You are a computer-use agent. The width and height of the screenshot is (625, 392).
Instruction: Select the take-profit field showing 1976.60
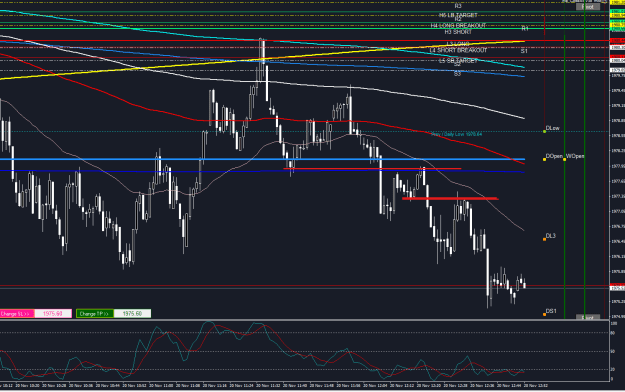[132, 314]
